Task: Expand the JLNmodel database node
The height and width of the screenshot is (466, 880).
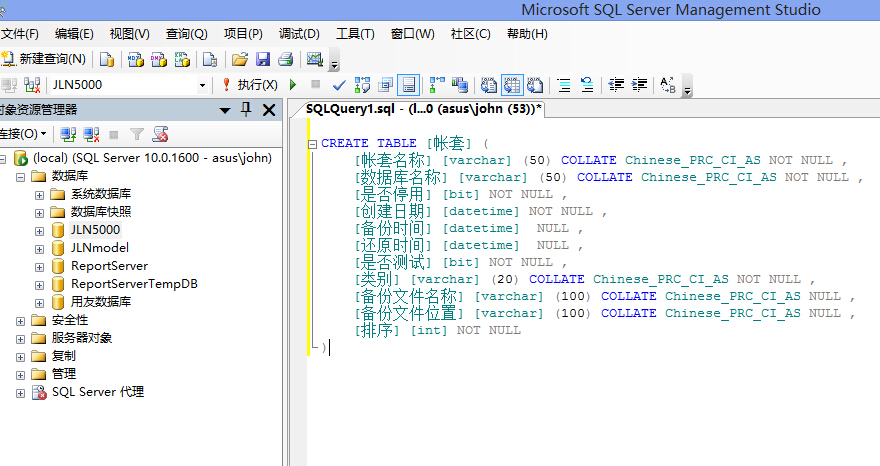Action: [x=39, y=248]
